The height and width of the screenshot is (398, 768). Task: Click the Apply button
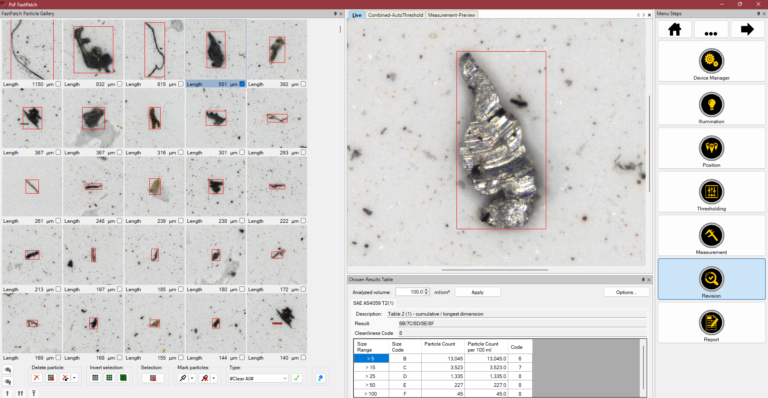[478, 292]
